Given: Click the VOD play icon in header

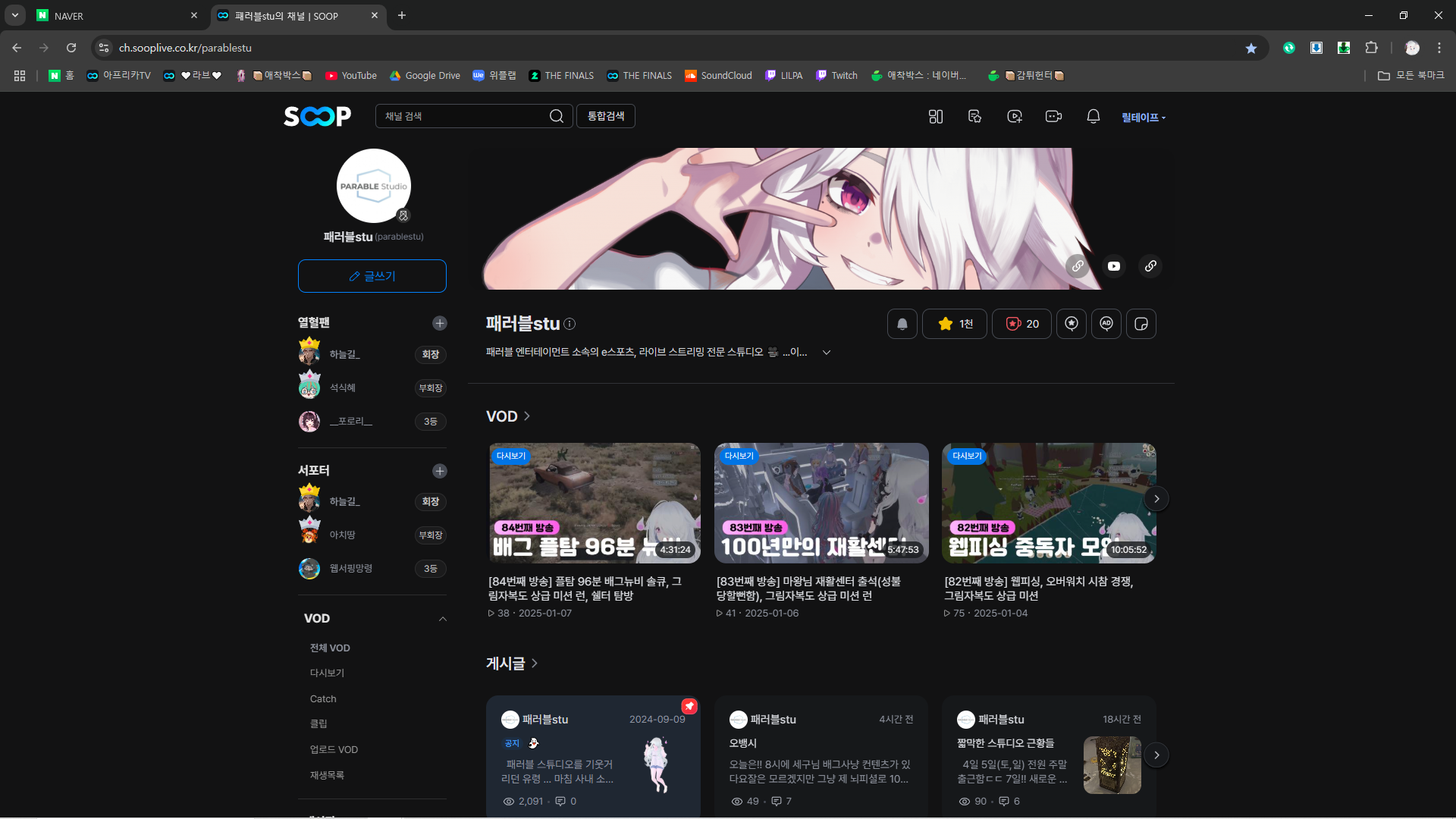Looking at the screenshot, I should [1014, 117].
